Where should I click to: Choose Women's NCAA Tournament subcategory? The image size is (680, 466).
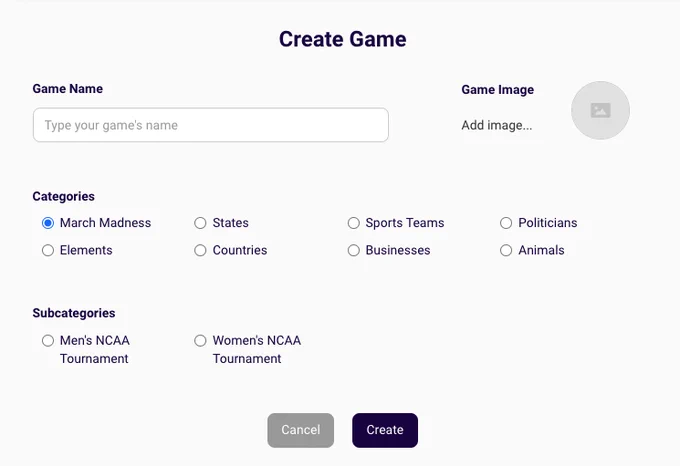200,340
